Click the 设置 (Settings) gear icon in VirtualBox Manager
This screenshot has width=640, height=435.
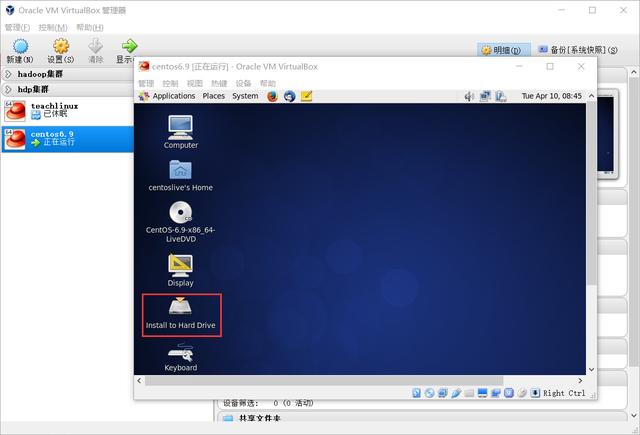(61, 51)
